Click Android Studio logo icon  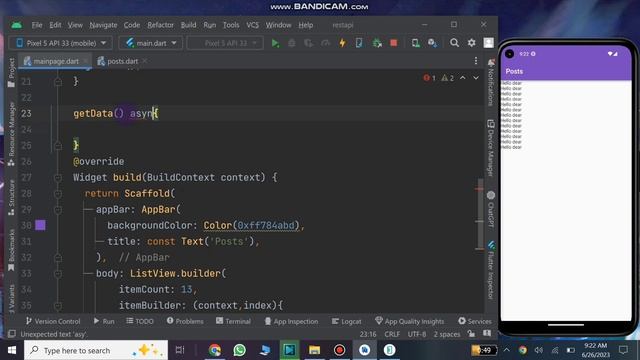pos(17,25)
